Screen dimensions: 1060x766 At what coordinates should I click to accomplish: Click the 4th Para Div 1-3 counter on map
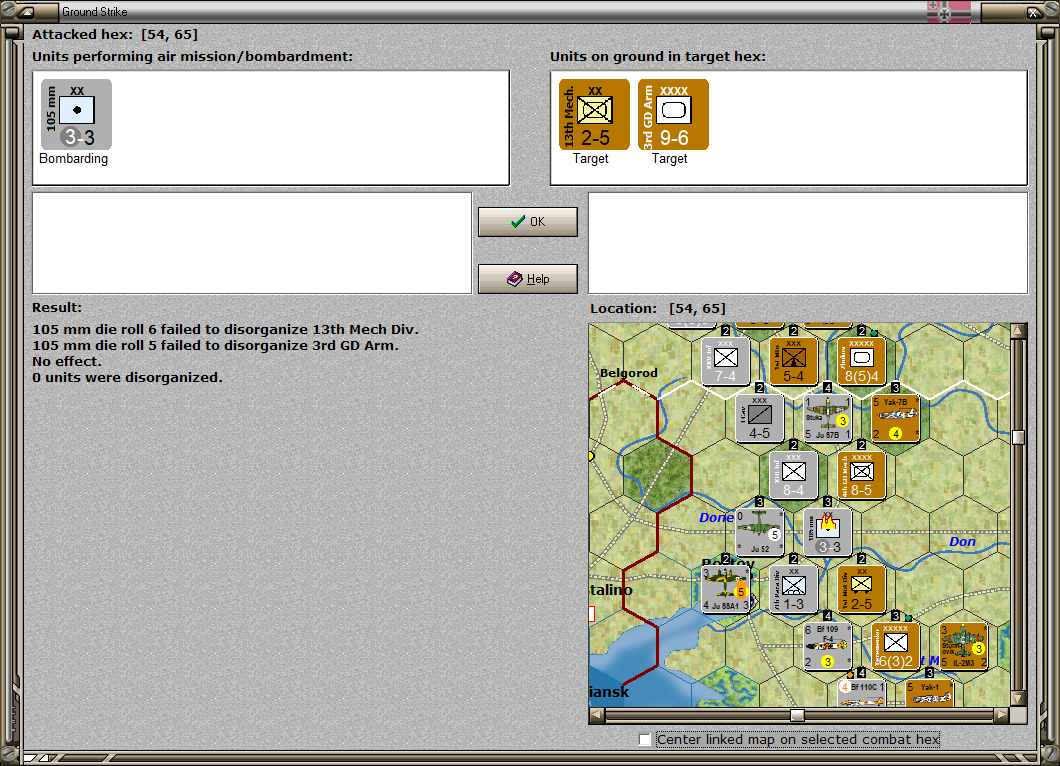(793, 589)
